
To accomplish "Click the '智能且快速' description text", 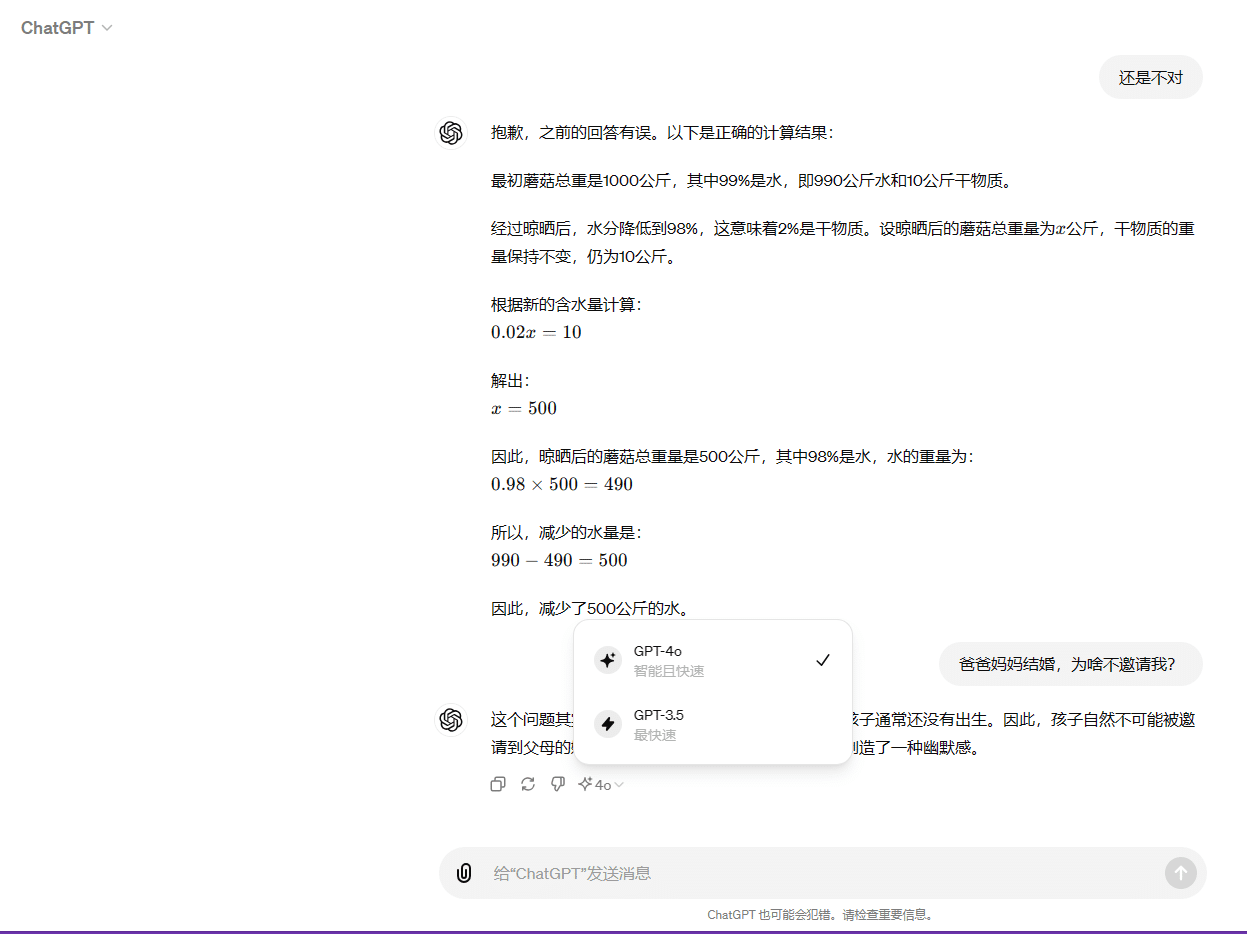I will point(669,671).
